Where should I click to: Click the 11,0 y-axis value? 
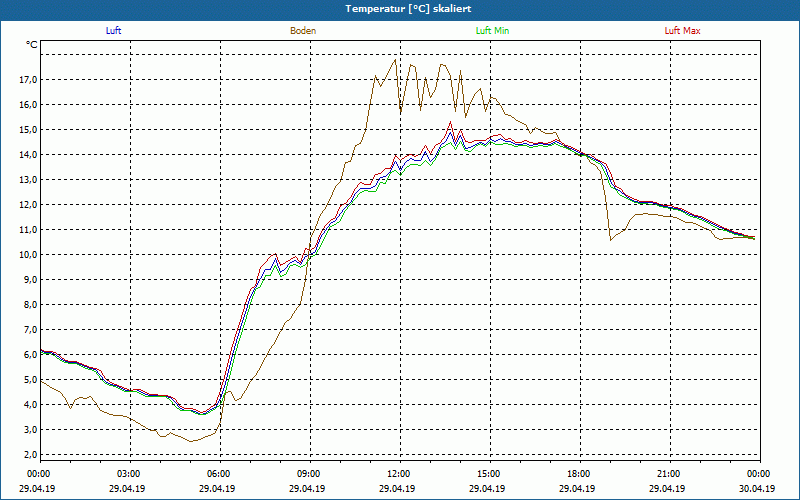(29, 230)
